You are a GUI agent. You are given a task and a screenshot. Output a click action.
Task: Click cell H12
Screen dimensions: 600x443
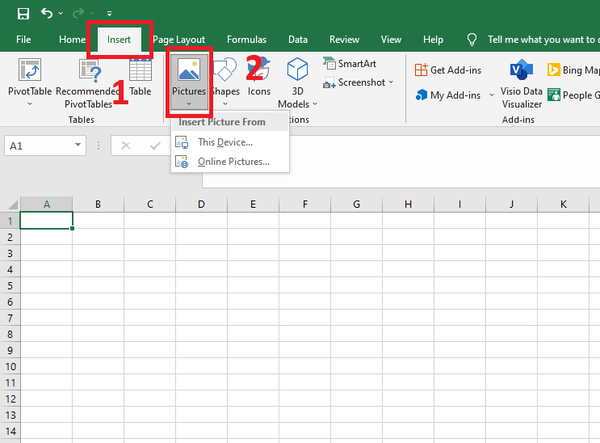[x=408, y=399]
